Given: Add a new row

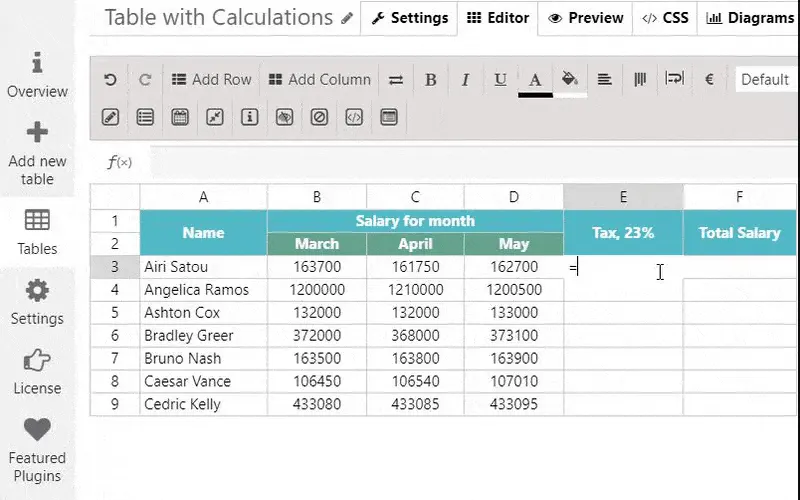Looking at the screenshot, I should pyautogui.click(x=212, y=80).
